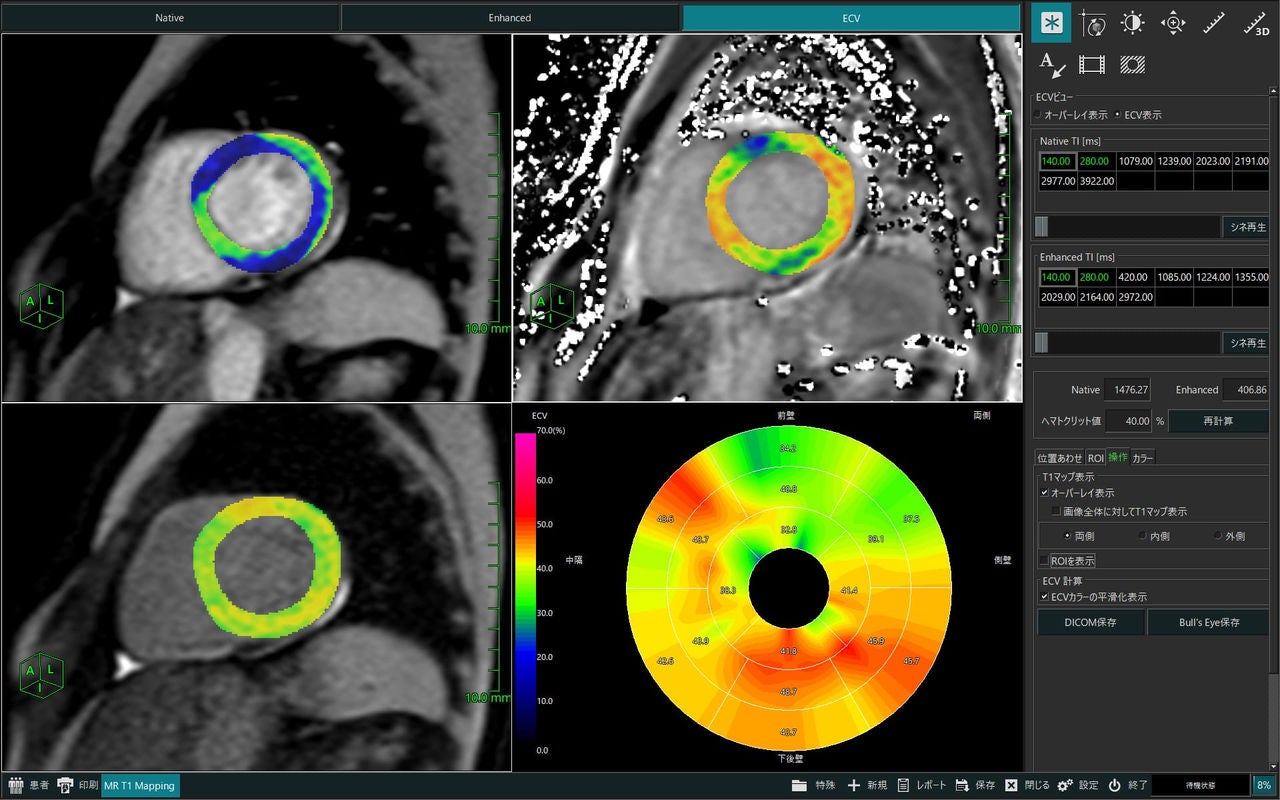Activate the rotate crosshair tool

(x=1092, y=24)
